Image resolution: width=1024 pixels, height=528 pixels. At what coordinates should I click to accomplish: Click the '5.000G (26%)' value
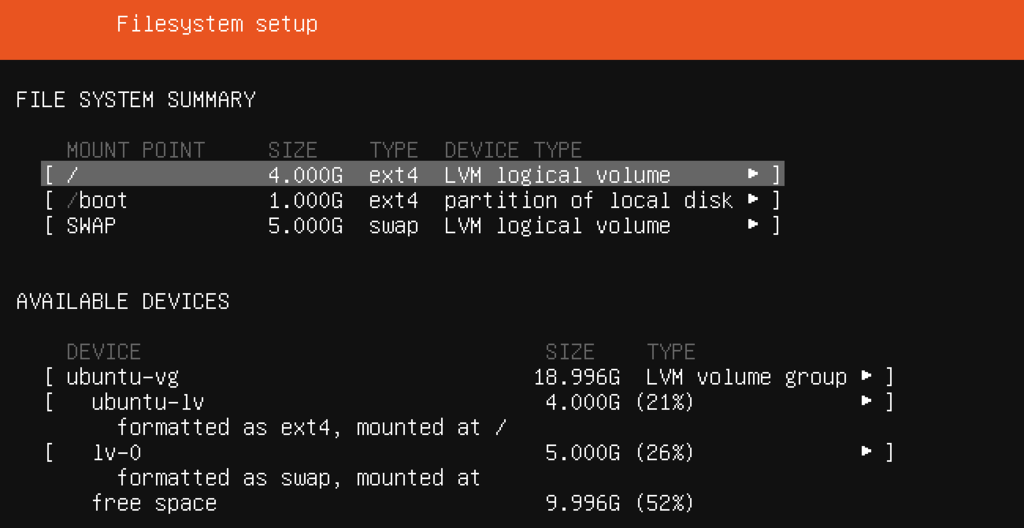click(x=619, y=452)
